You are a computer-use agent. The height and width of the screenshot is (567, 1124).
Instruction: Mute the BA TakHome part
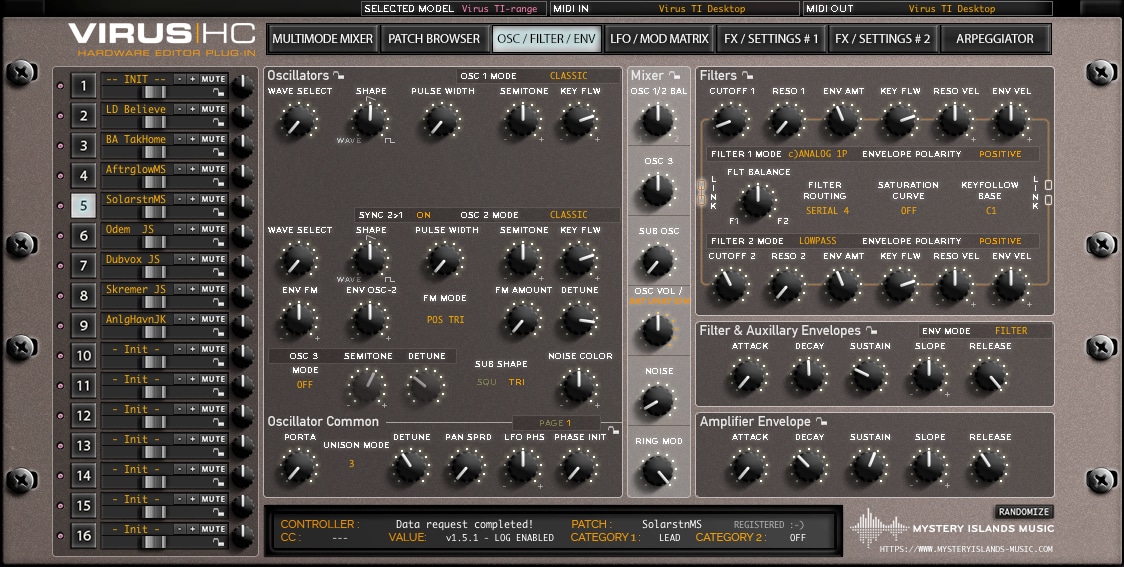point(214,139)
